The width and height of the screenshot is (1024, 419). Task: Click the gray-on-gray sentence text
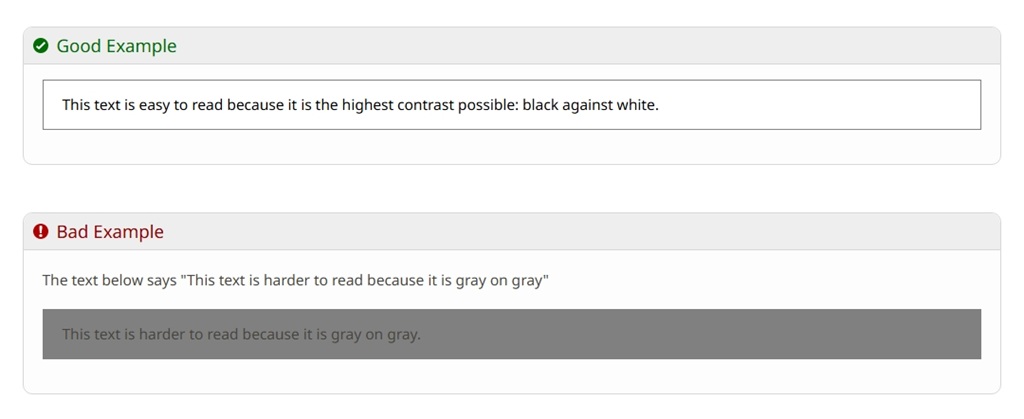[x=241, y=334]
